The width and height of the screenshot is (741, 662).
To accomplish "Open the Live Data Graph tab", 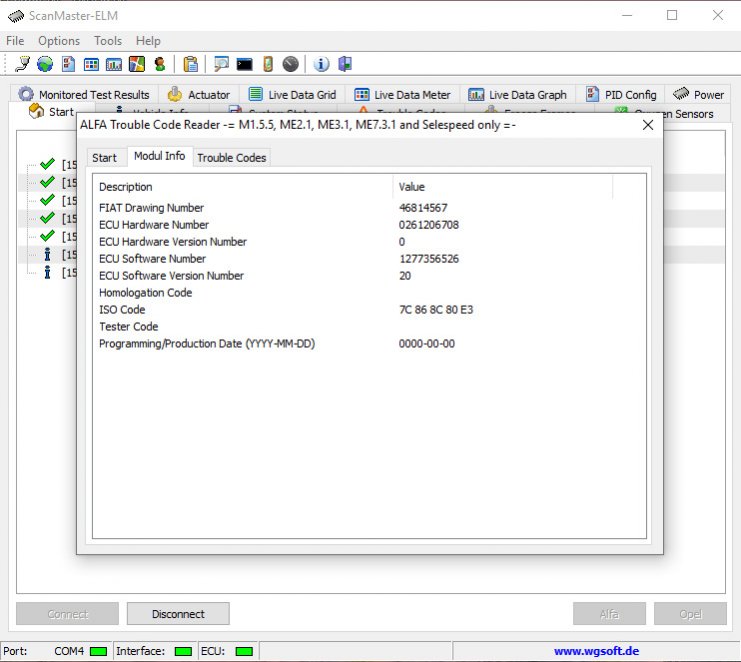I will [x=517, y=95].
